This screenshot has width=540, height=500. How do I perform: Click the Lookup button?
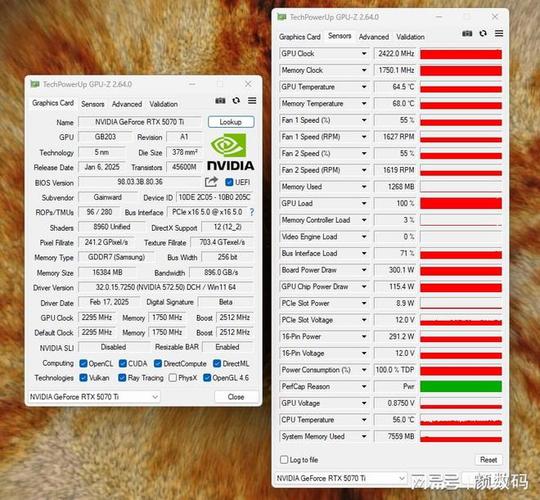coord(231,122)
